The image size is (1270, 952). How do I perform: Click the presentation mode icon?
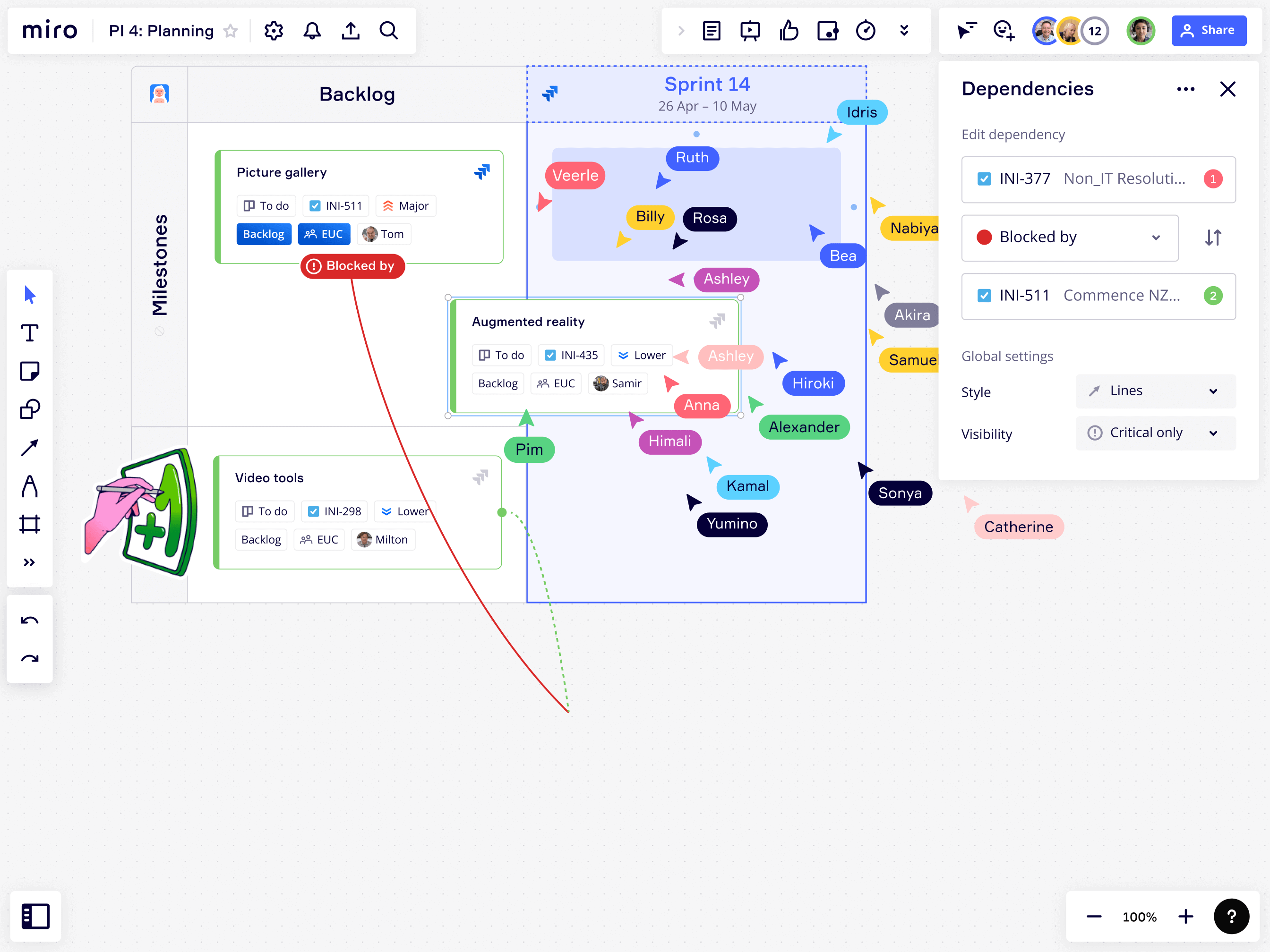tap(750, 30)
